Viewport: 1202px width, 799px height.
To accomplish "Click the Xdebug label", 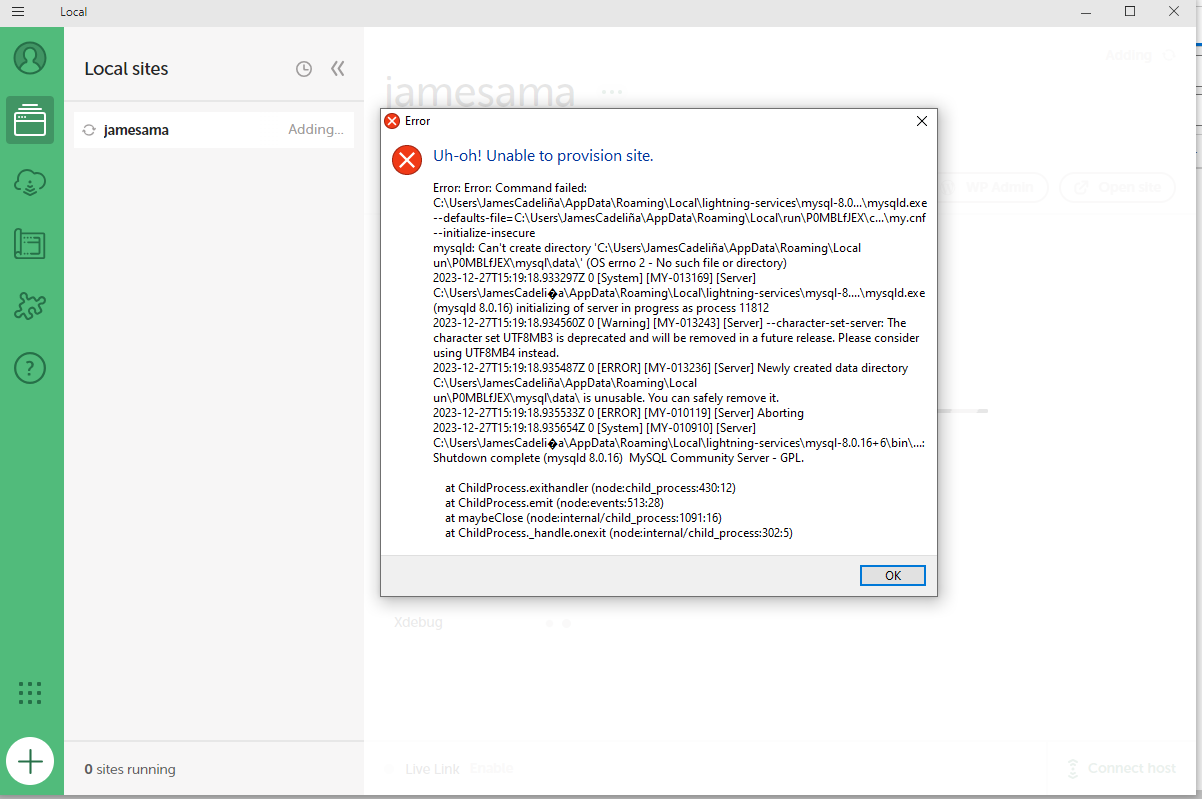I will (x=418, y=622).
